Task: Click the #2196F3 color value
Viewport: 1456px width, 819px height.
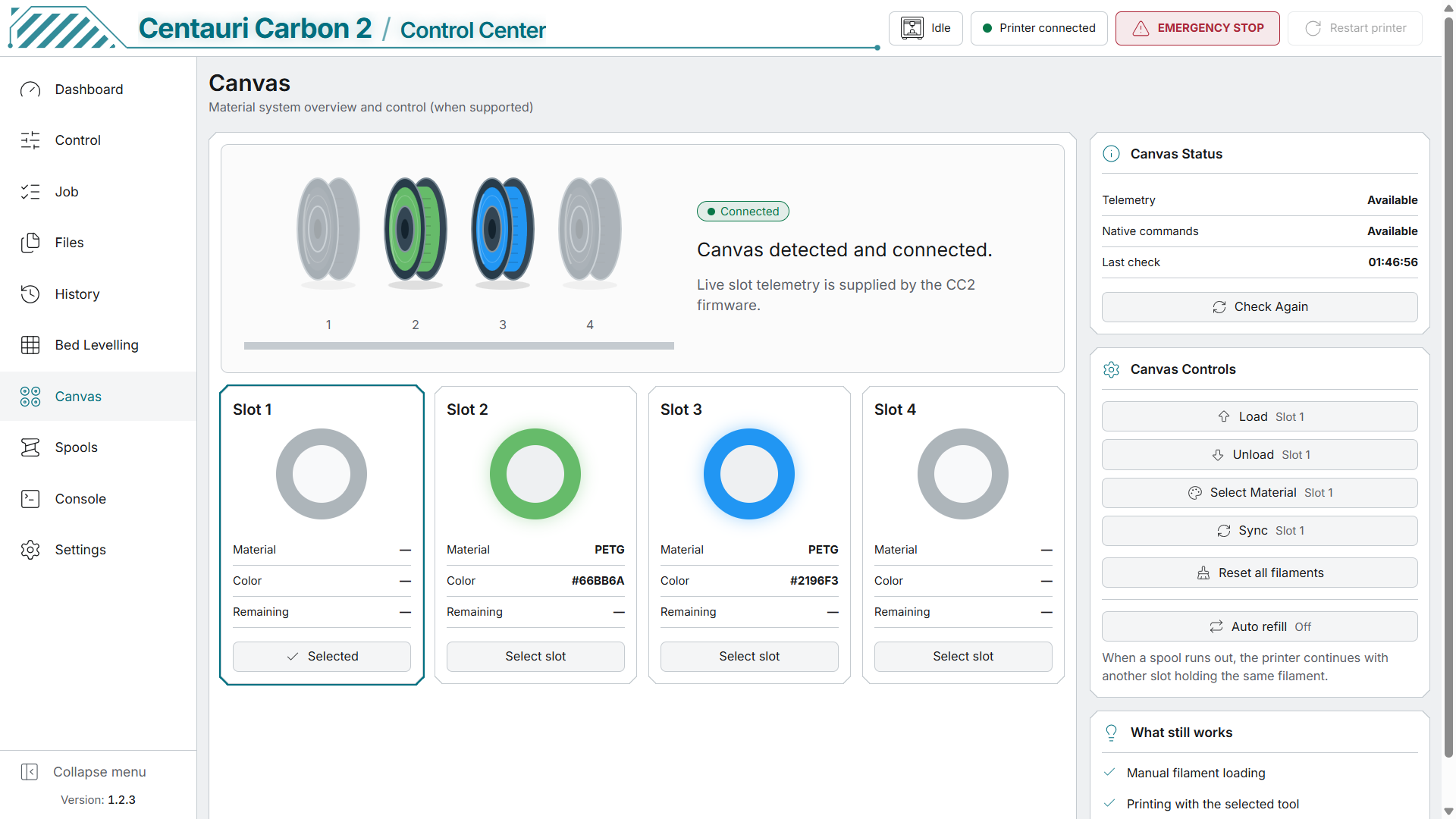Action: click(x=814, y=581)
